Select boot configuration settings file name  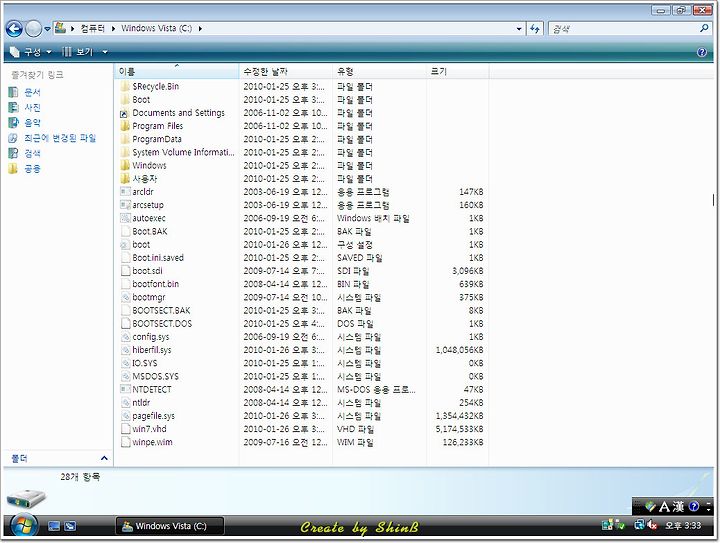pyautogui.click(x=141, y=245)
